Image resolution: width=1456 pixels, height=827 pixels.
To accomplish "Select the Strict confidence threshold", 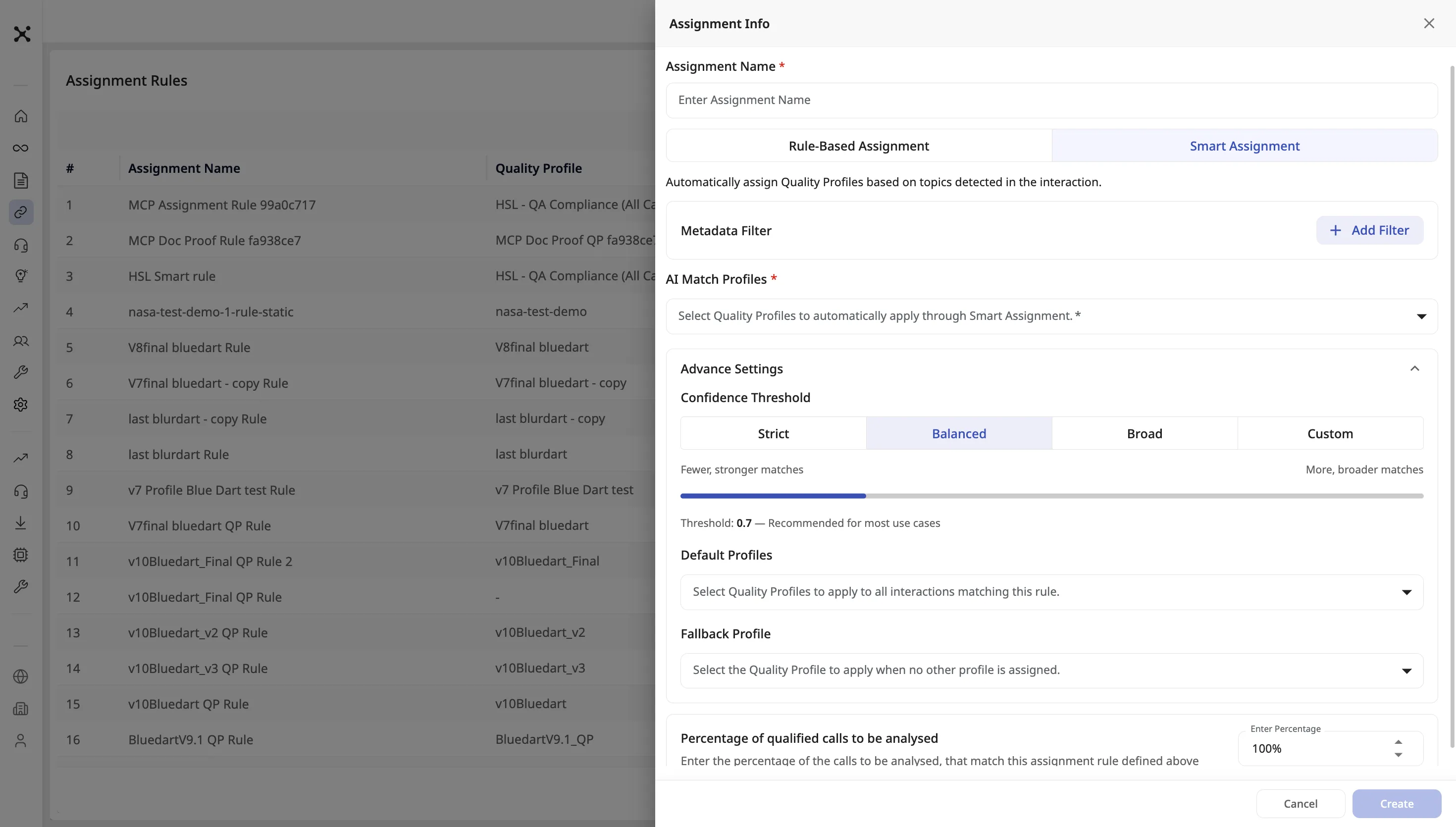I will point(774,433).
